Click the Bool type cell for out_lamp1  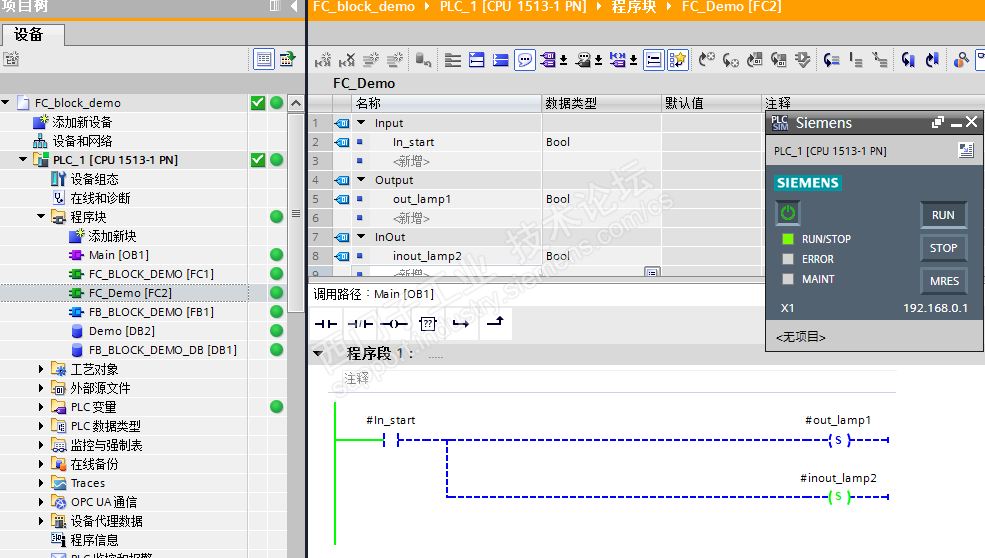(601, 199)
